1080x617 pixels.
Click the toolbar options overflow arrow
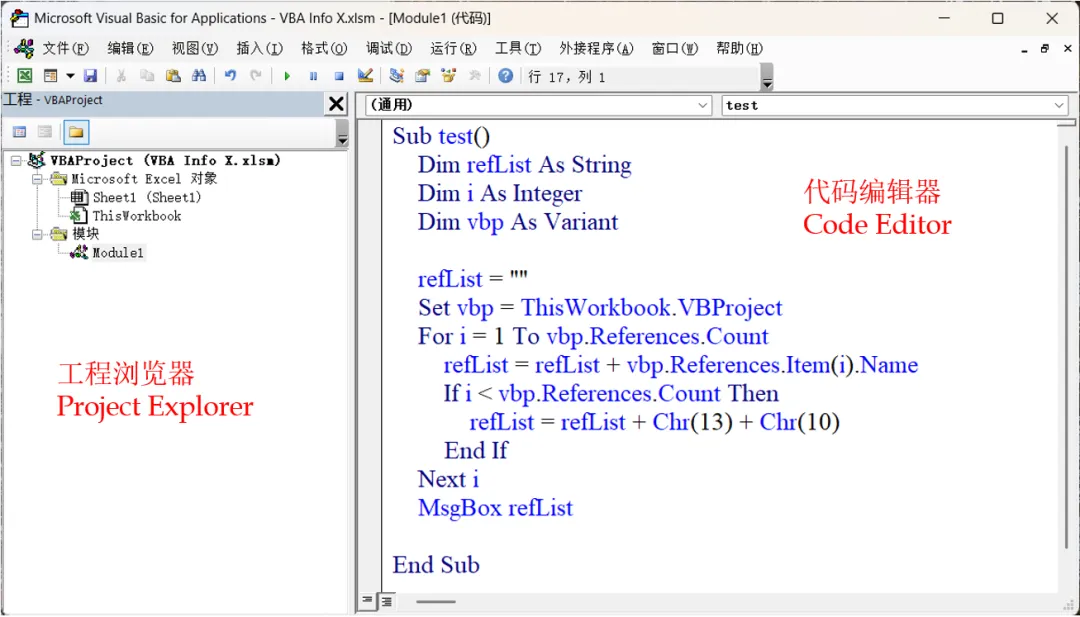click(x=767, y=77)
